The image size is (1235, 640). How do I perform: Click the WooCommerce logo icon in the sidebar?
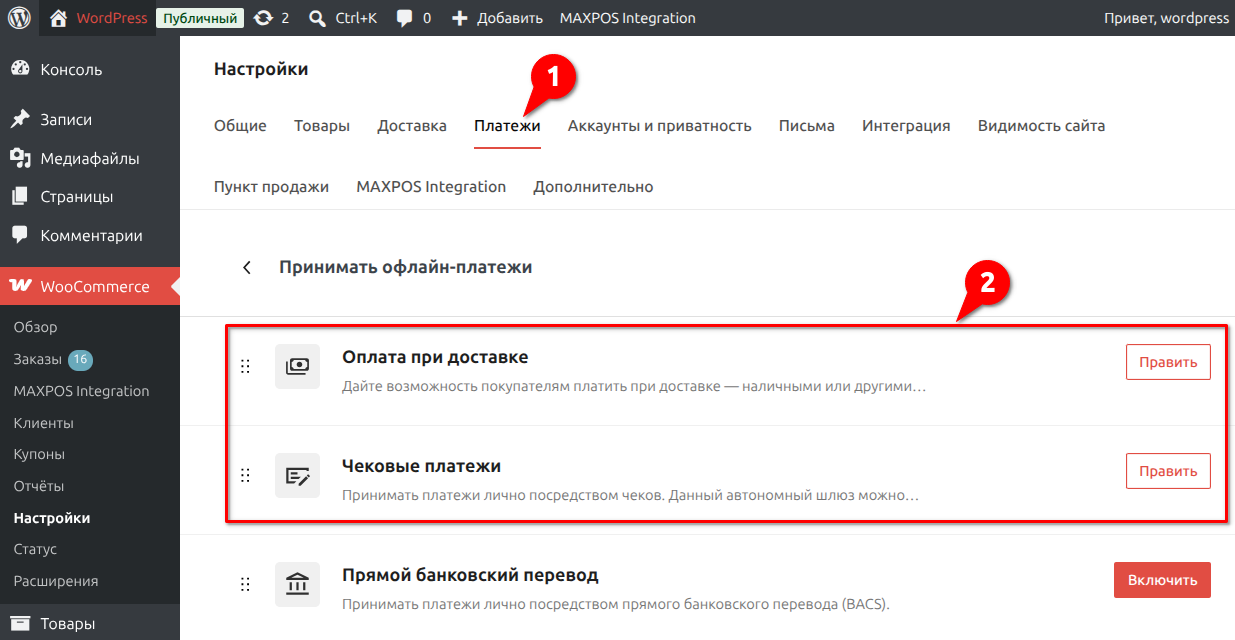tap(20, 286)
